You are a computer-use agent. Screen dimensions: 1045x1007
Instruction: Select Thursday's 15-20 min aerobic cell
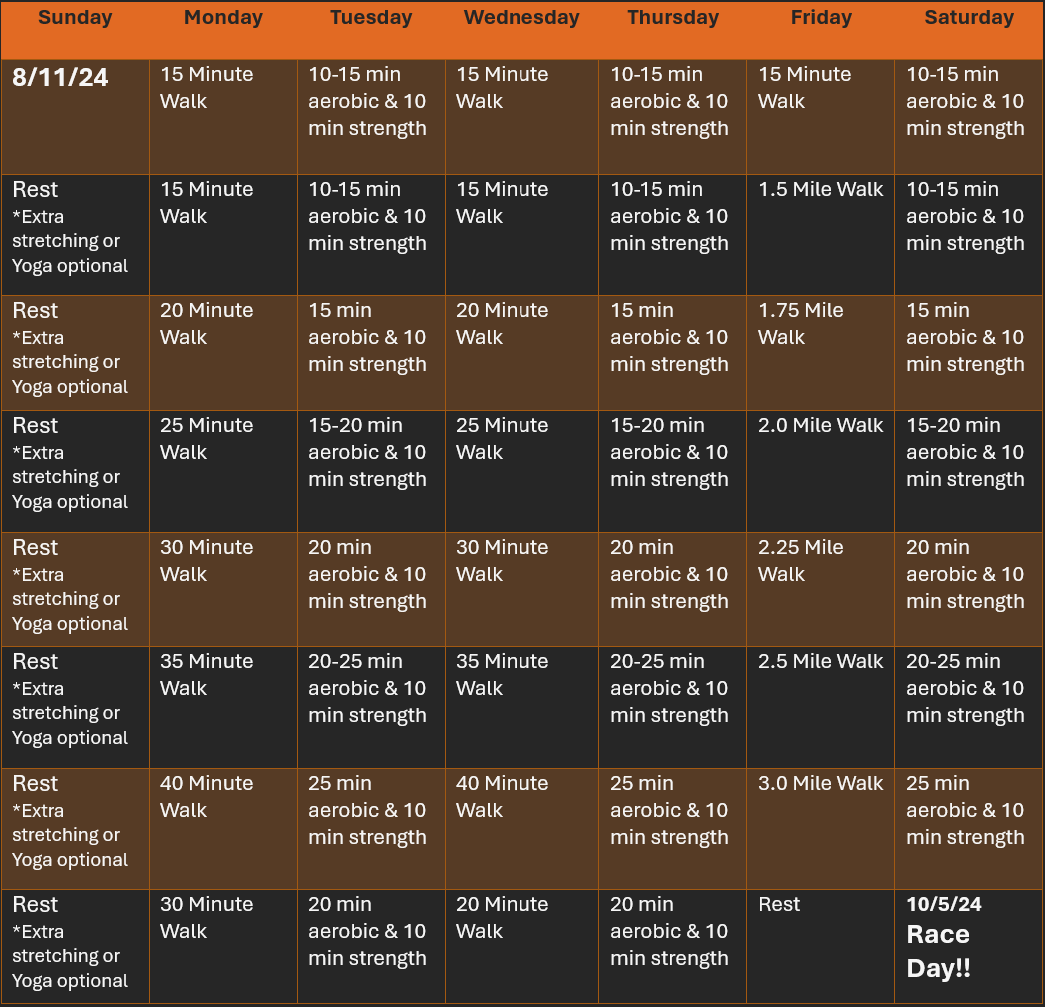point(672,471)
